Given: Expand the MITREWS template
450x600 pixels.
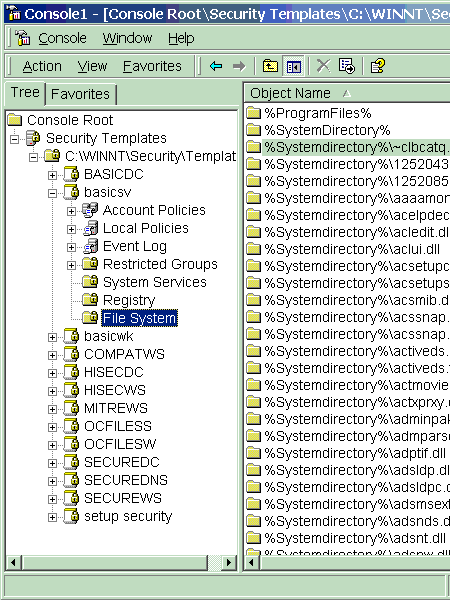Looking at the screenshot, I should [x=52, y=409].
